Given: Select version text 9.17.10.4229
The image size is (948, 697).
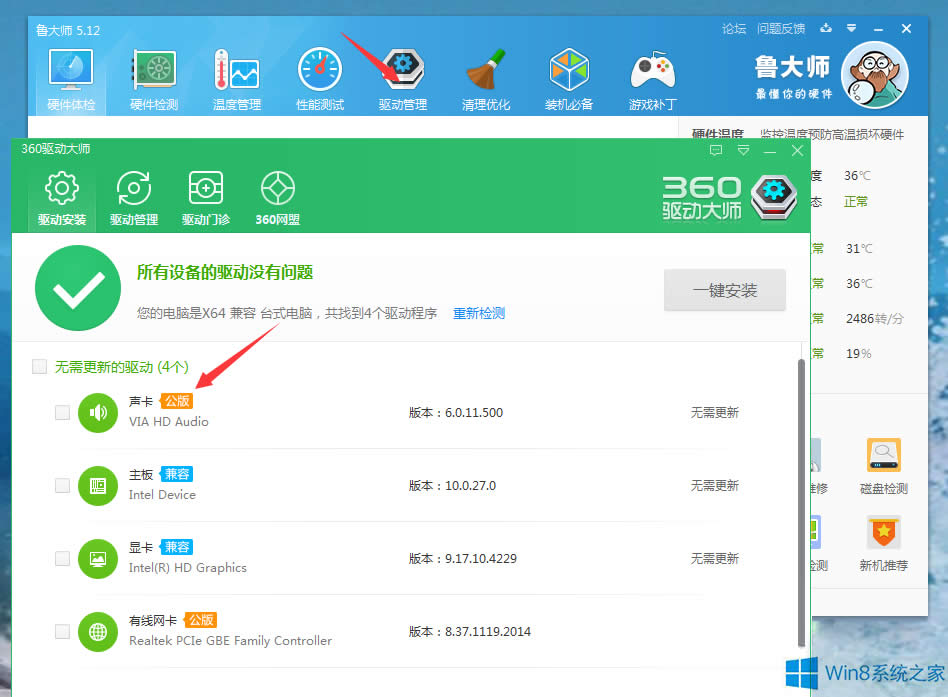Looking at the screenshot, I should point(481,559).
